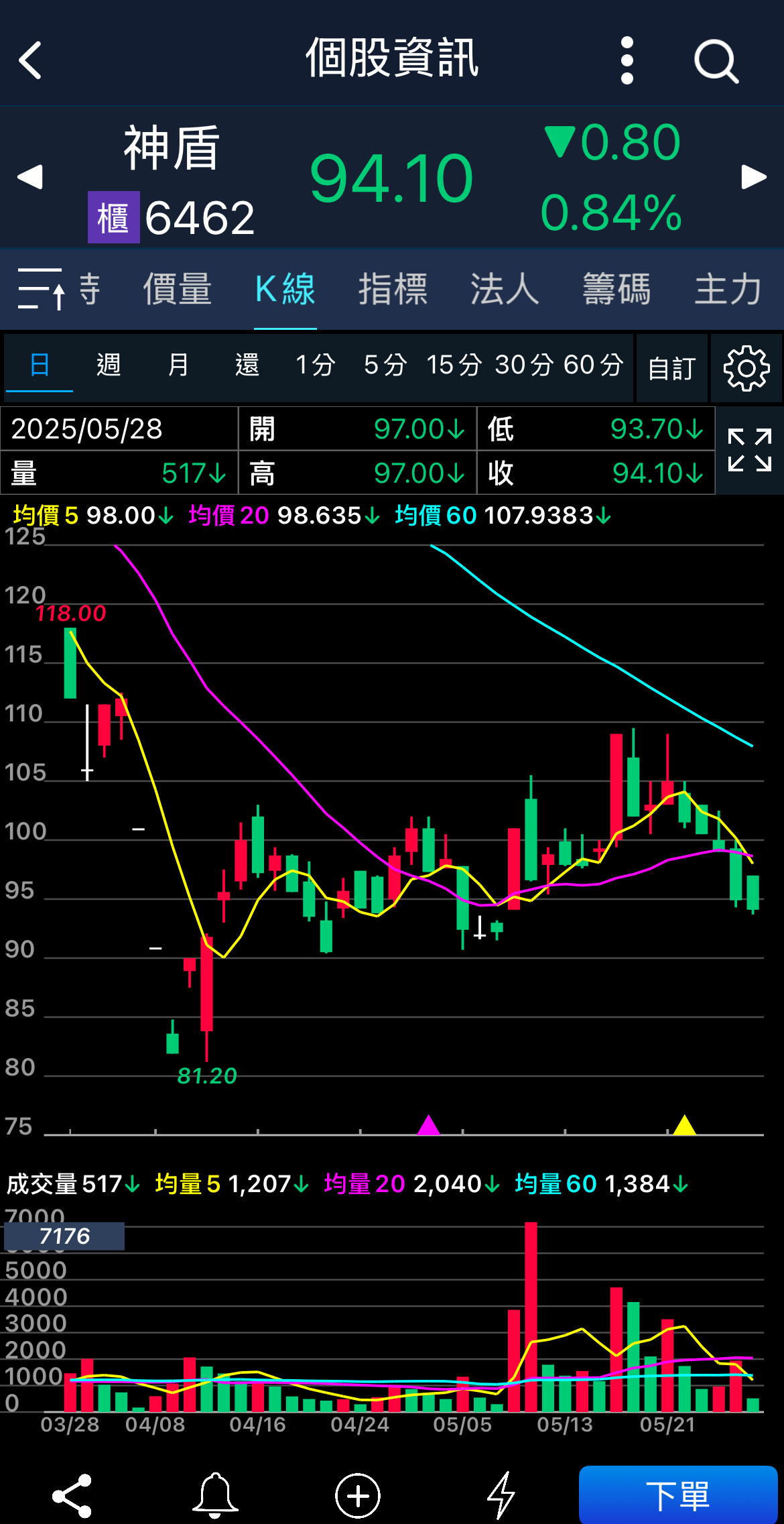Screen dimensions: 784x1524
Task: Select daily 日 period
Action: [40, 365]
